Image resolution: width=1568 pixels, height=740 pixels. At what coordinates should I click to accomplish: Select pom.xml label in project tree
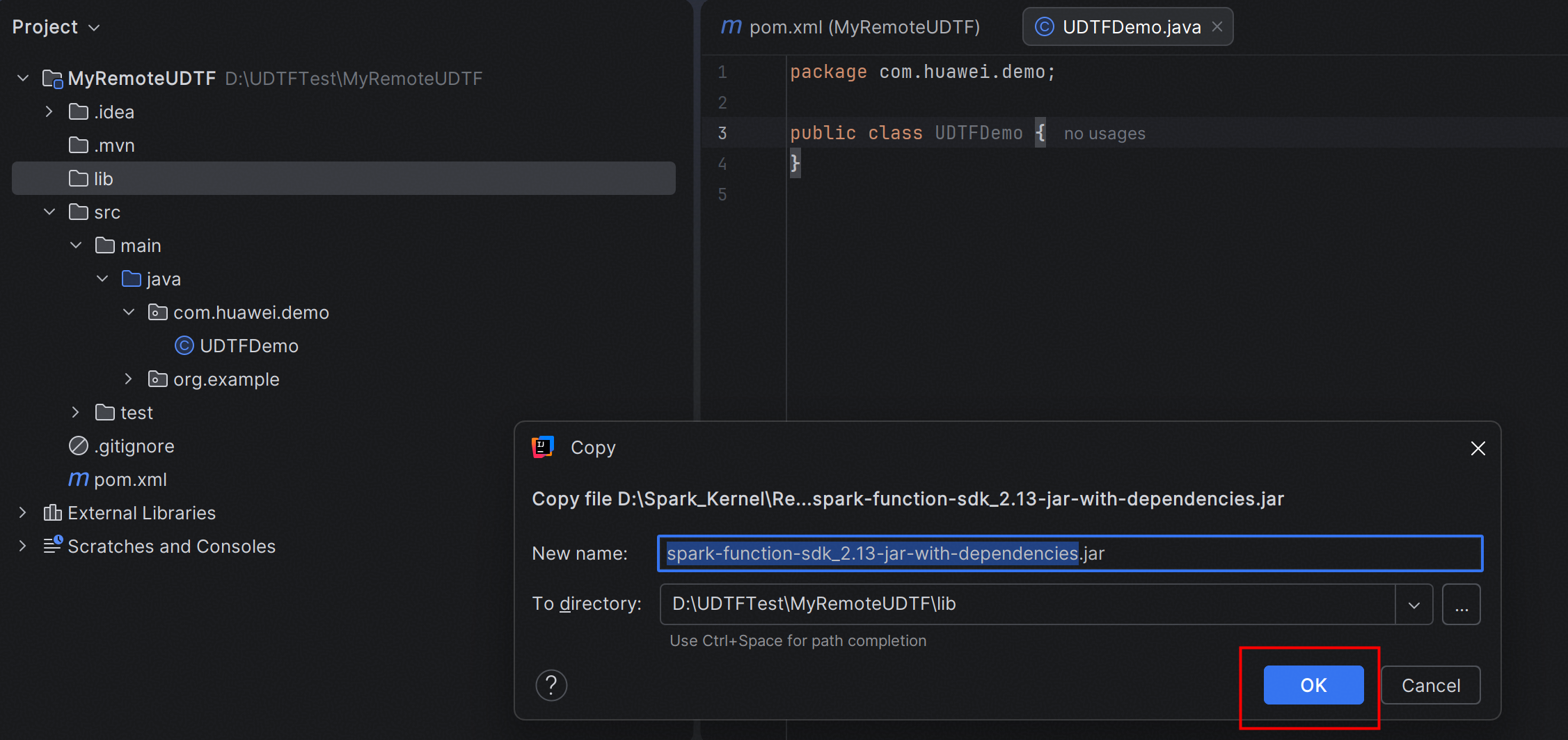[130, 480]
